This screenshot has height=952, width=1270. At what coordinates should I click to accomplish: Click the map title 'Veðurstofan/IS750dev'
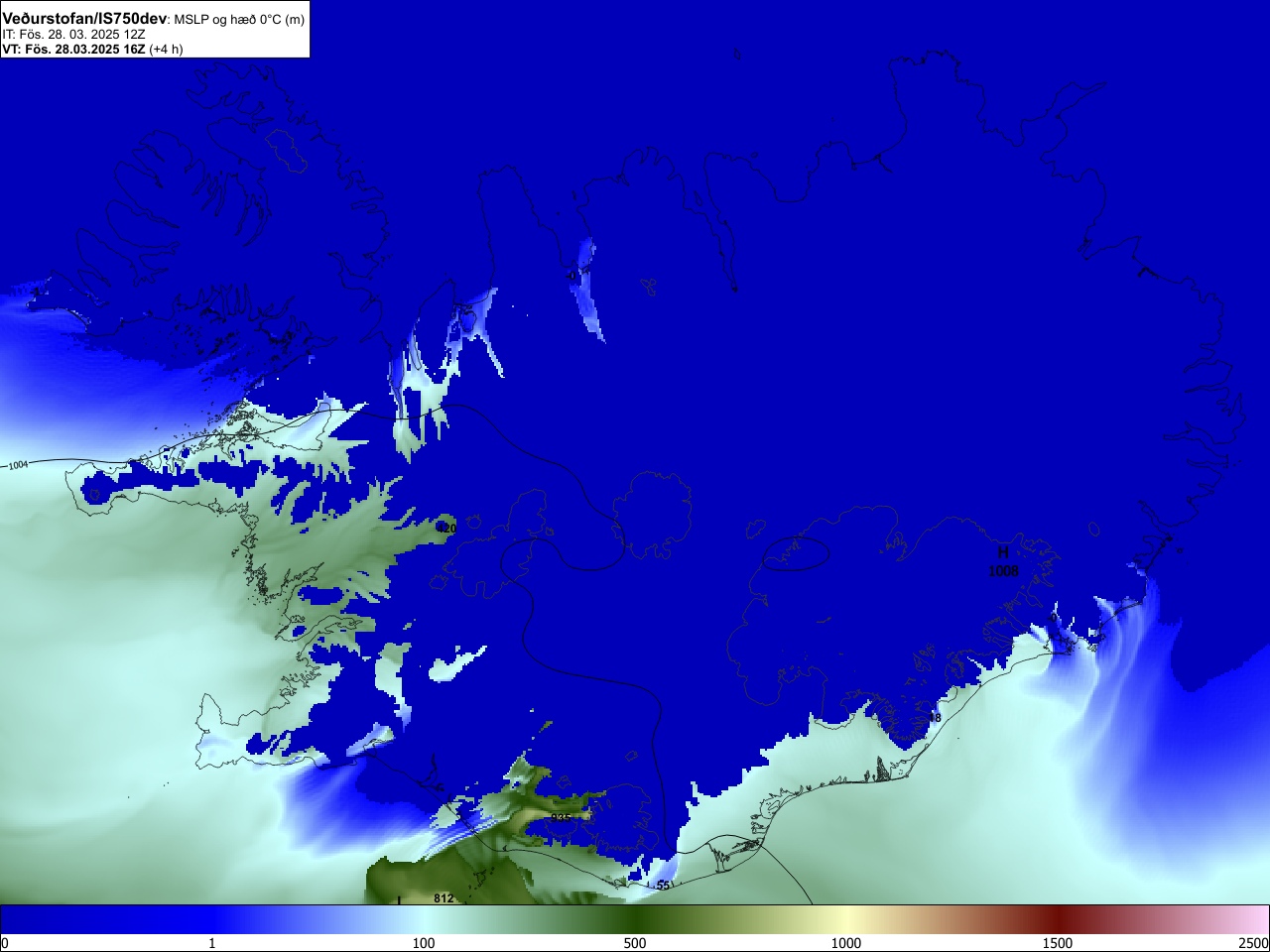click(x=84, y=19)
